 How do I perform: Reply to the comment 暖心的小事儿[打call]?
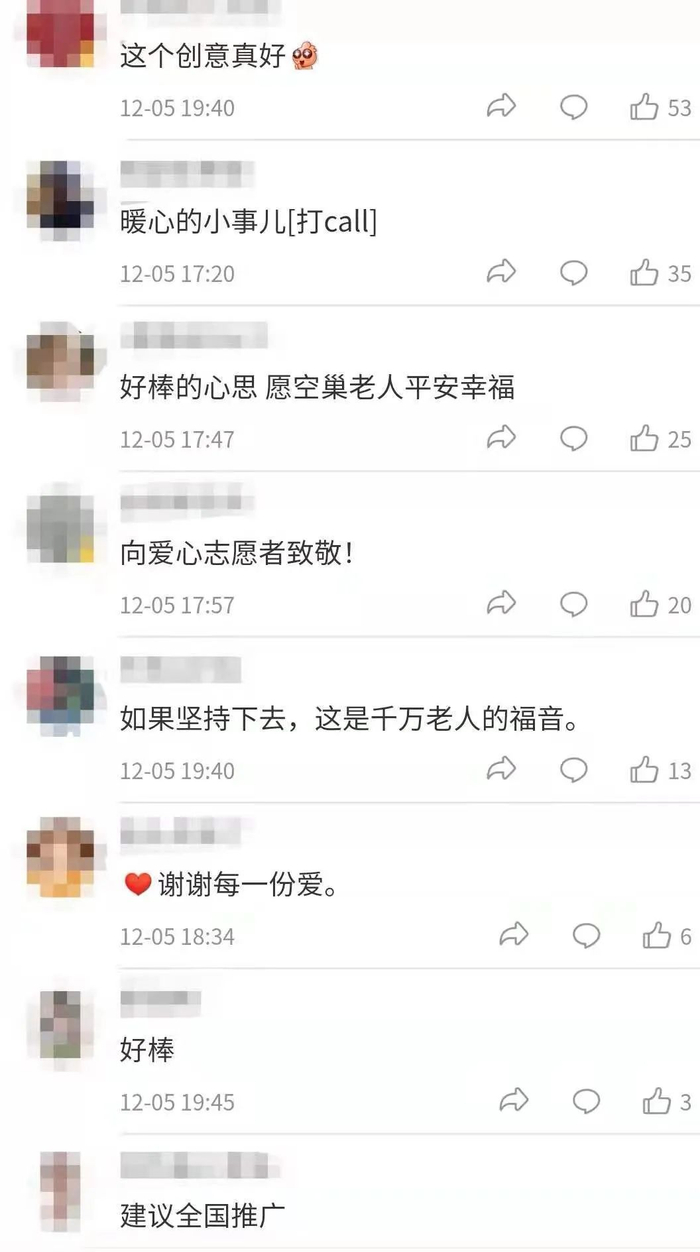click(573, 272)
